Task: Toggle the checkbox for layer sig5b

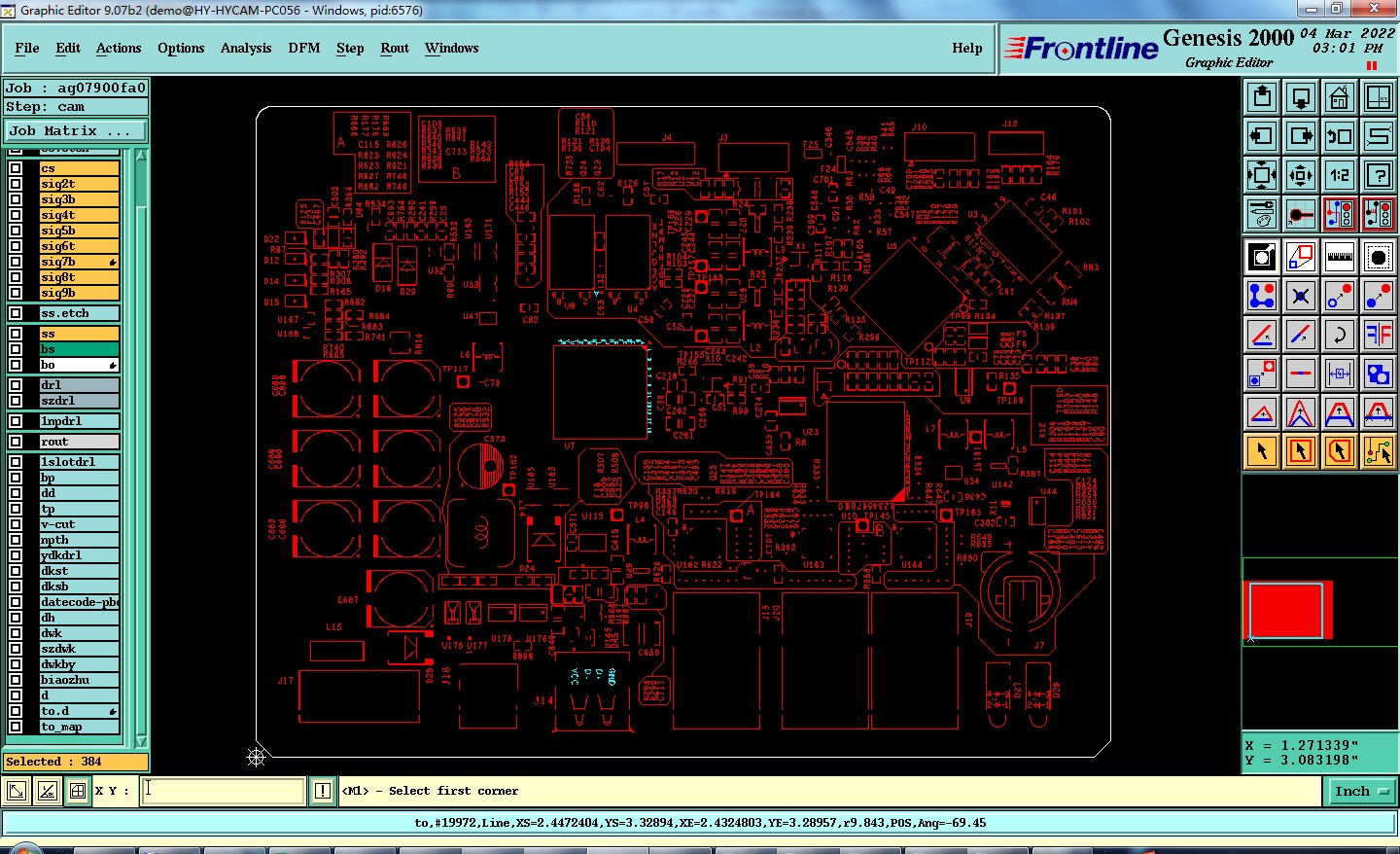Action: tap(16, 231)
